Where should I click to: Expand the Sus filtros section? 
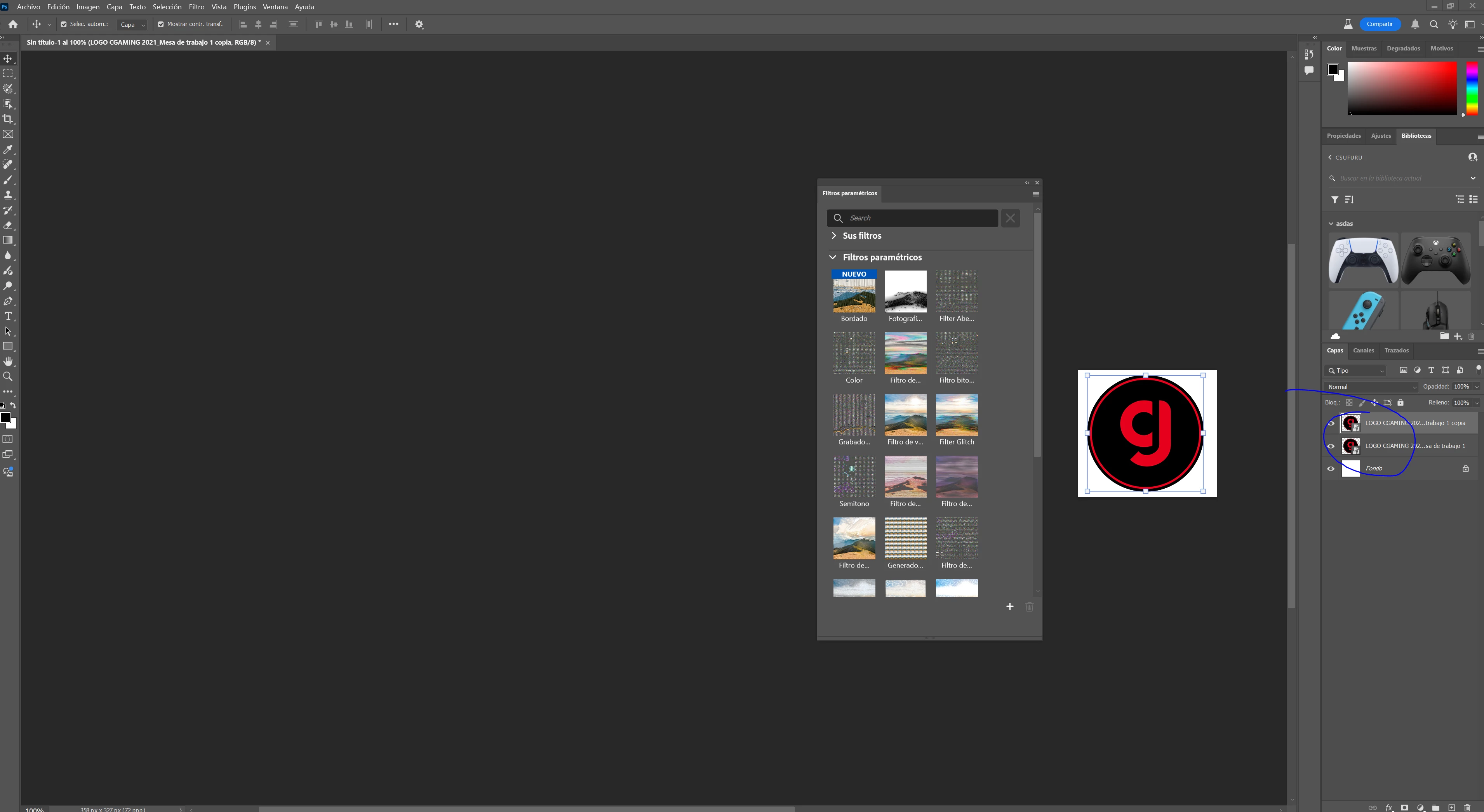tap(833, 236)
